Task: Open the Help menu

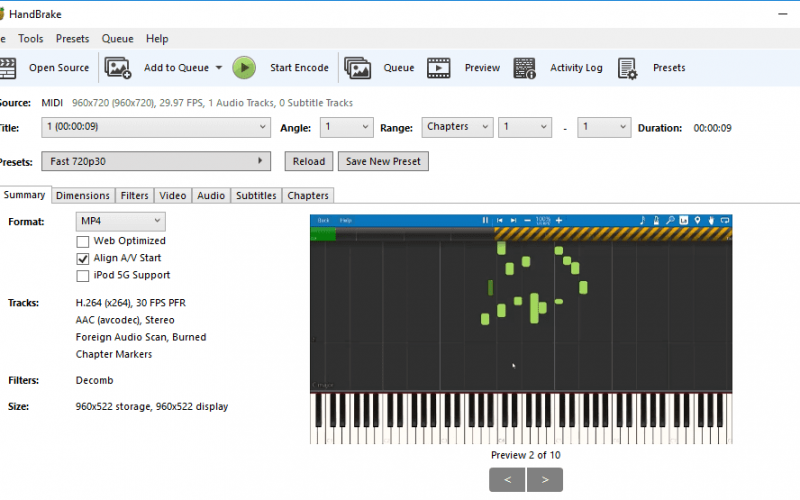Action: 157,39
